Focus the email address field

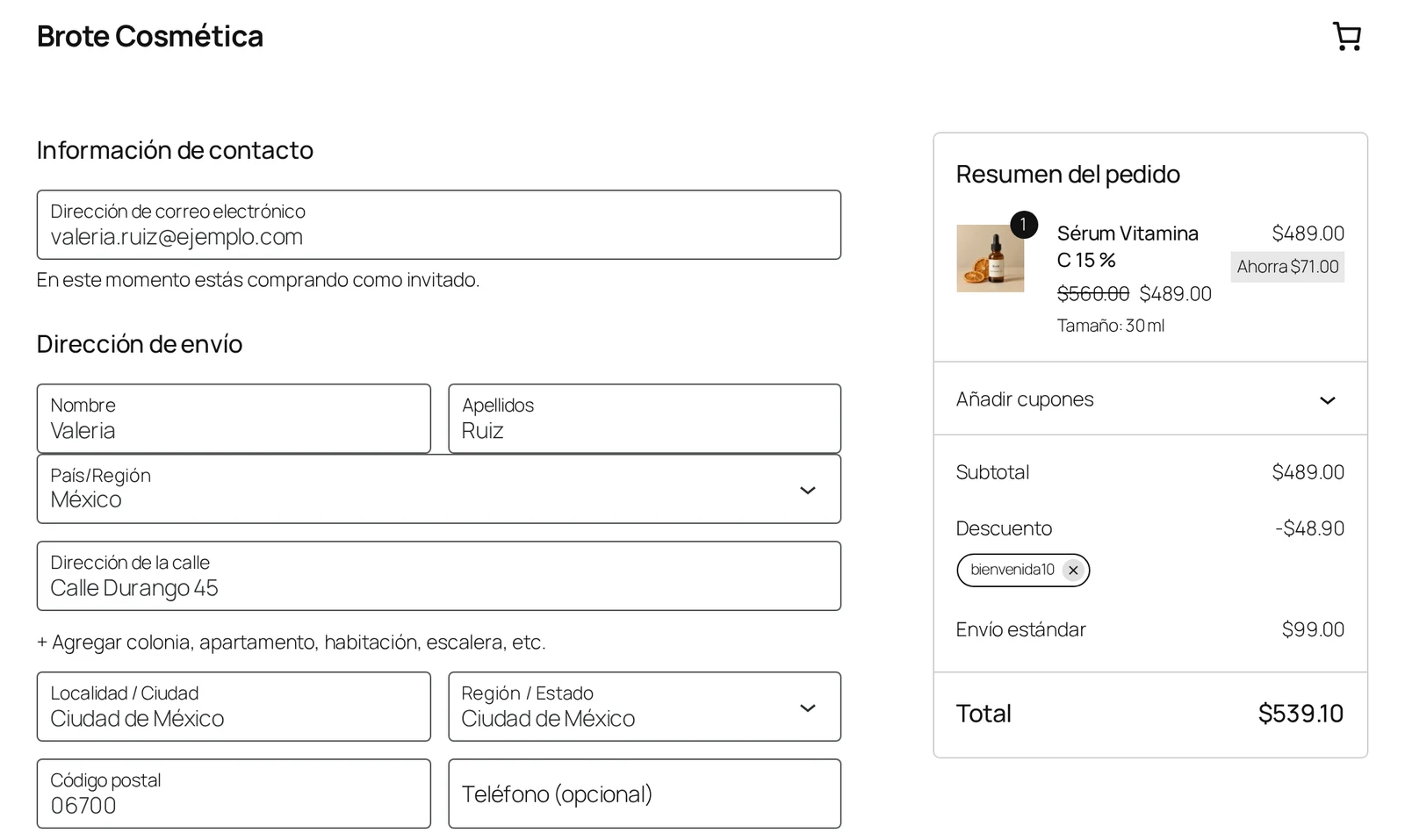[439, 225]
